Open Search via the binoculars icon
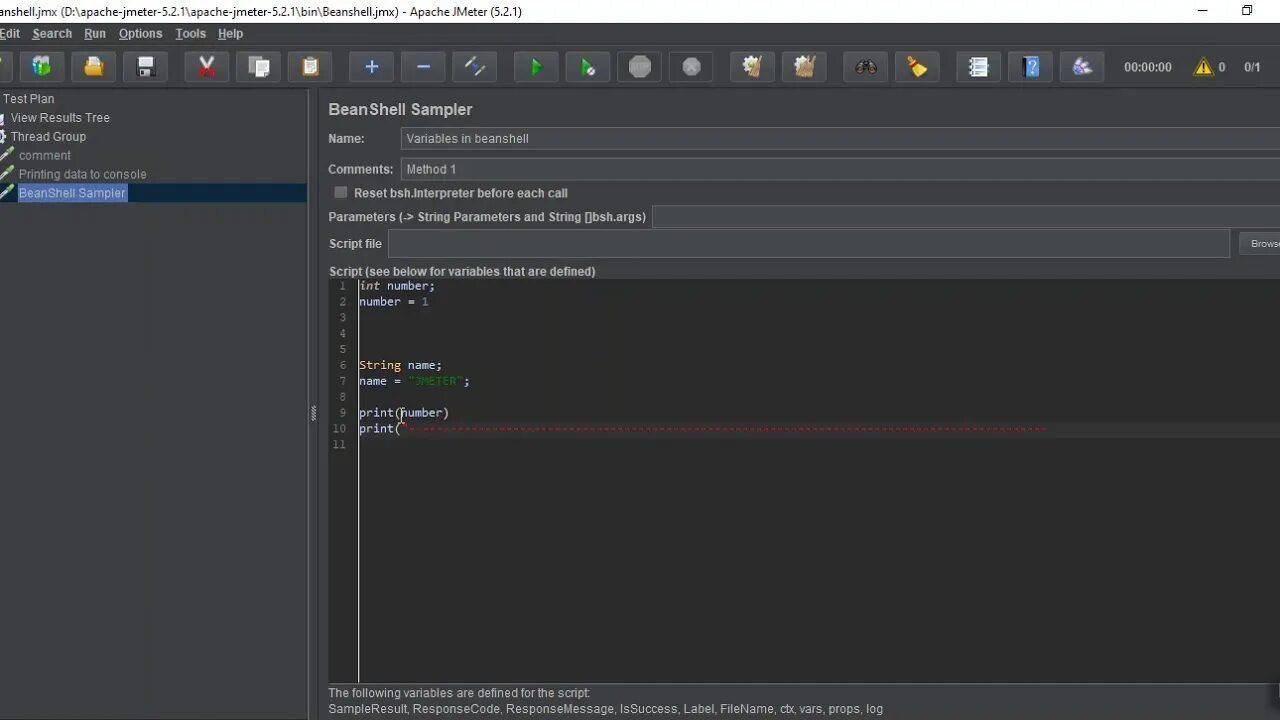 pyautogui.click(x=866, y=67)
